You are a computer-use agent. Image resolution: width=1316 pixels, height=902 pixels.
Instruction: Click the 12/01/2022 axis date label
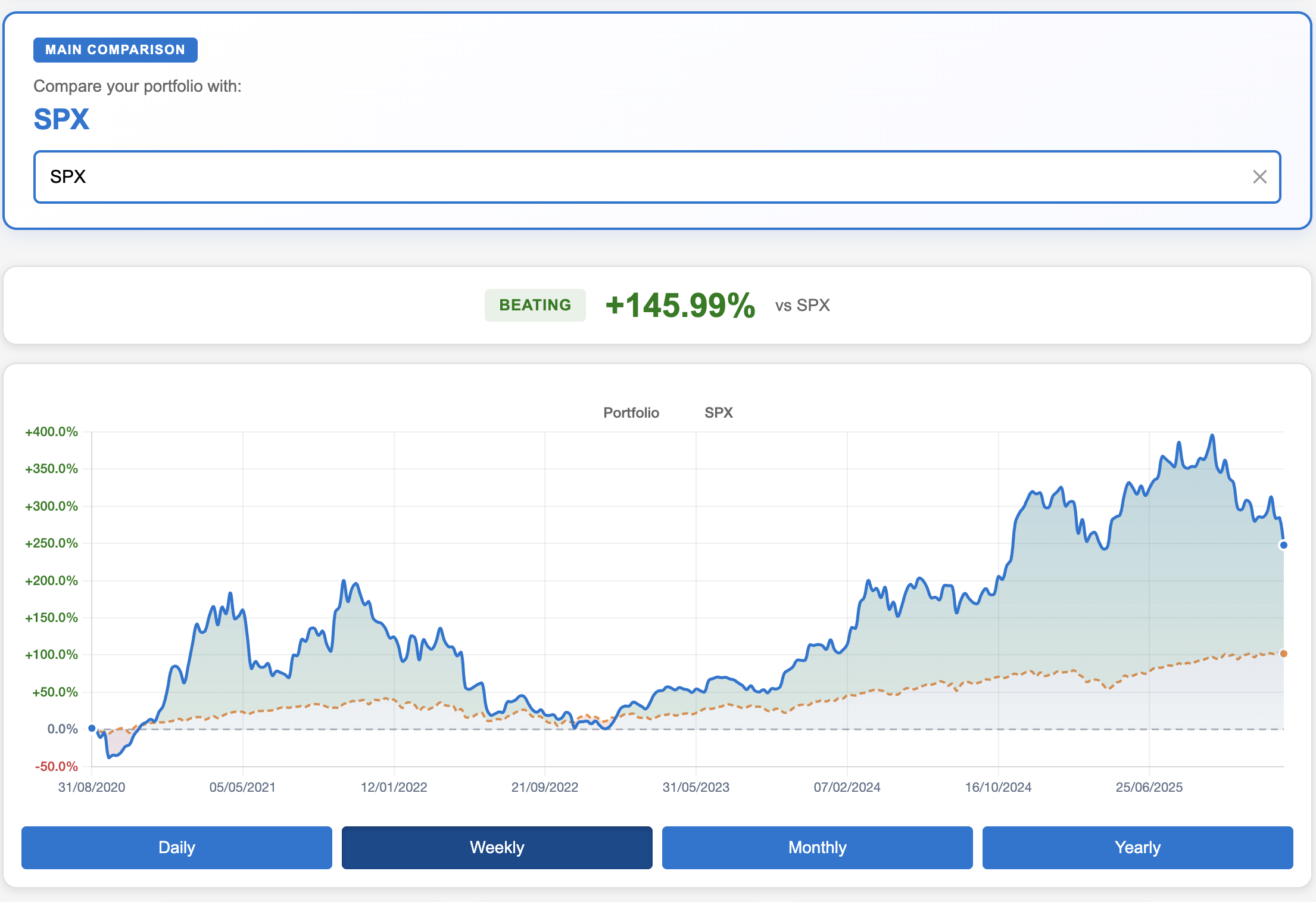pos(394,787)
